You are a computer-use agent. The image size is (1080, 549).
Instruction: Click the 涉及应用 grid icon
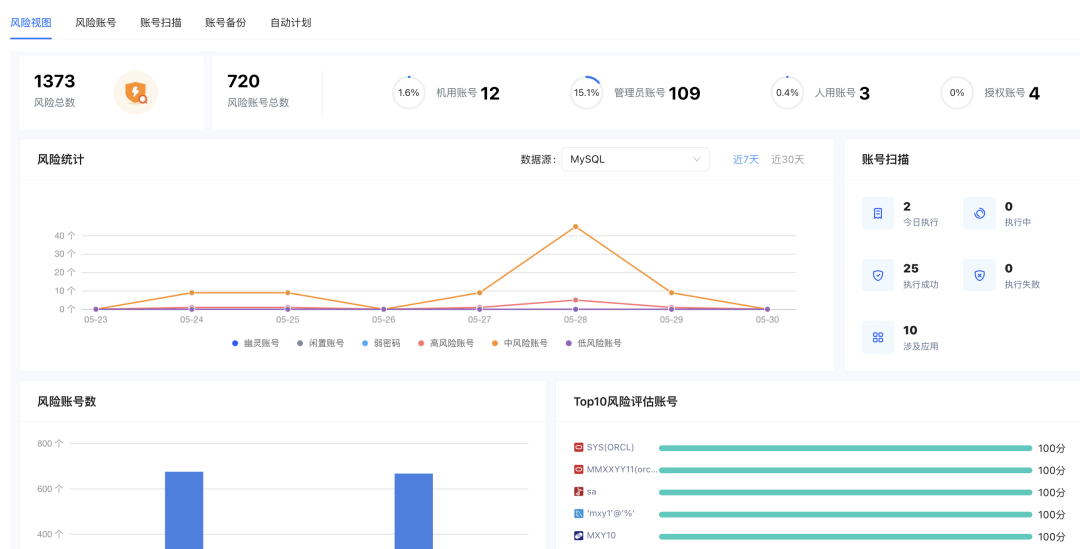pos(878,338)
